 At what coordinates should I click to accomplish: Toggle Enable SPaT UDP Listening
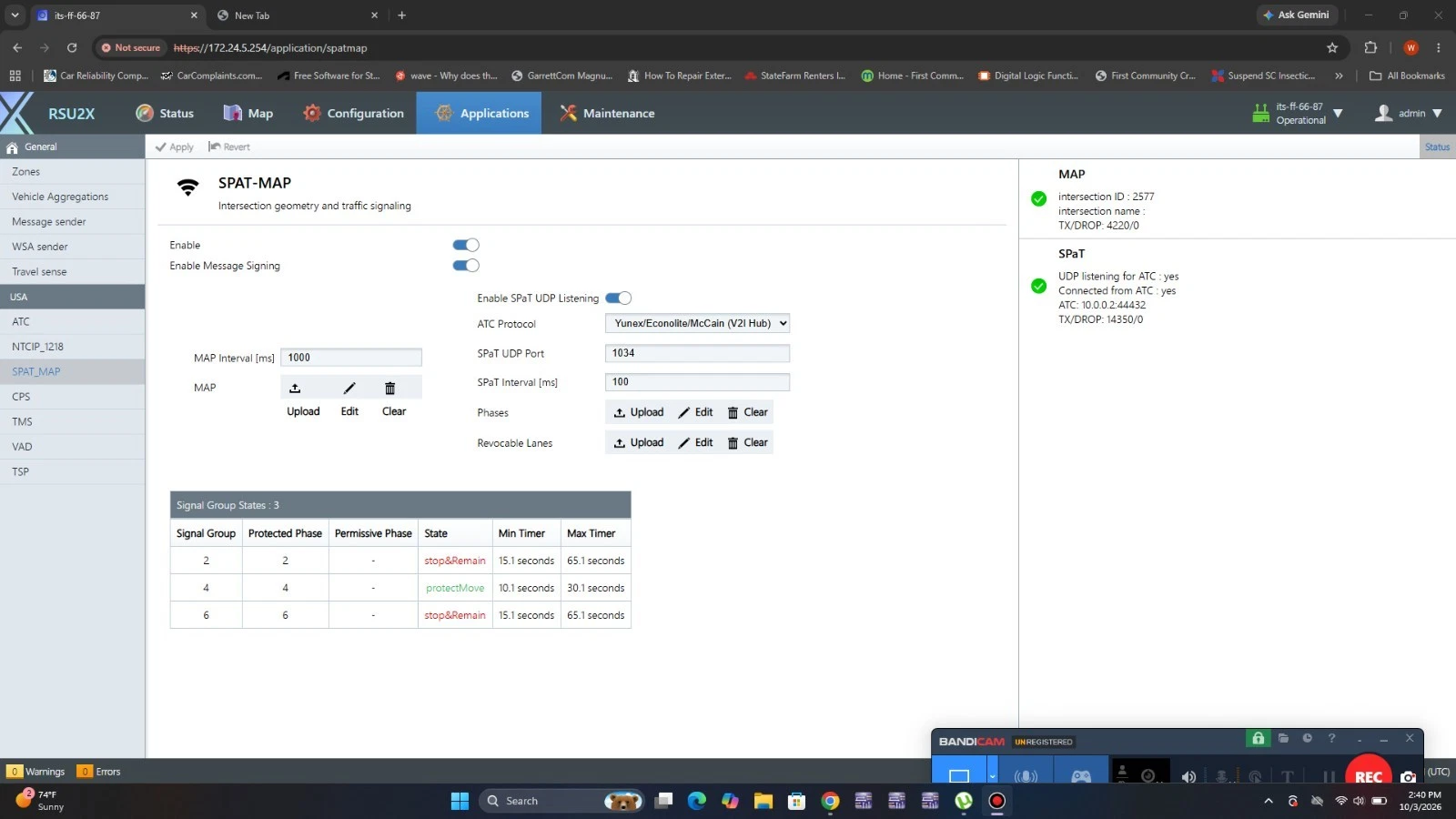[619, 298]
